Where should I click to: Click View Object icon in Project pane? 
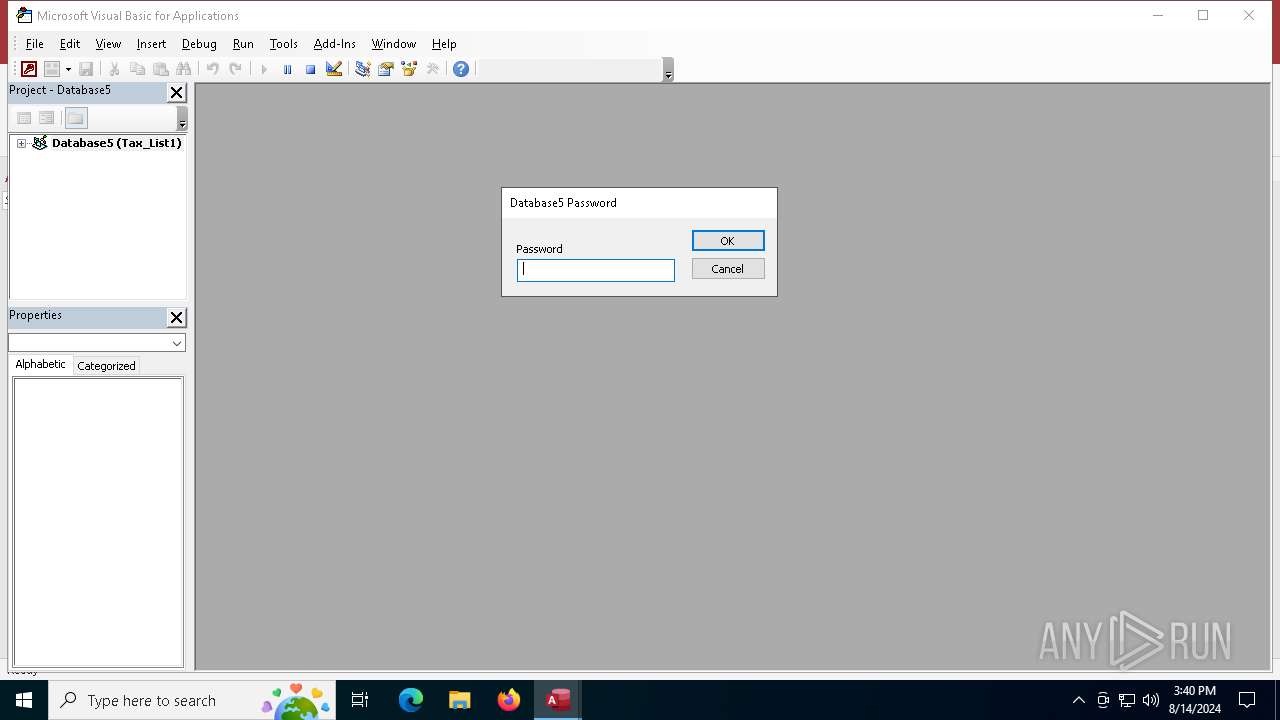pos(46,118)
